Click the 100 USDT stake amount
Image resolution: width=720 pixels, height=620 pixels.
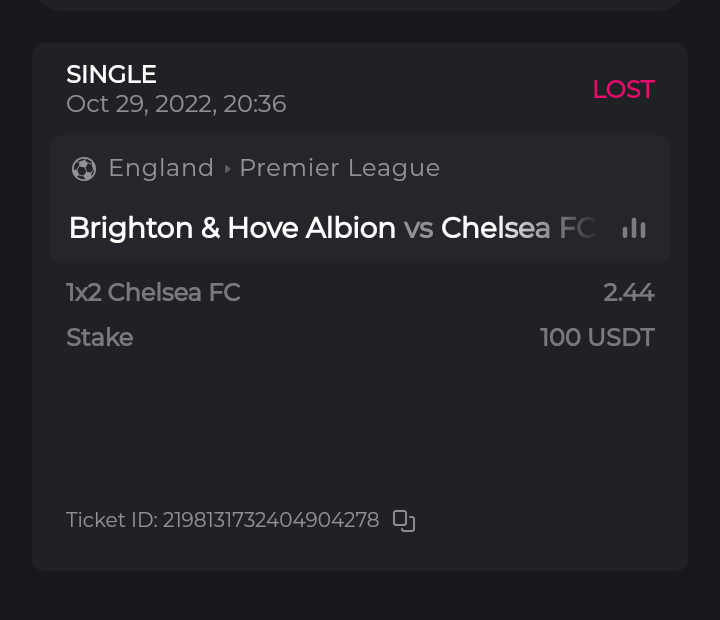[597, 338]
